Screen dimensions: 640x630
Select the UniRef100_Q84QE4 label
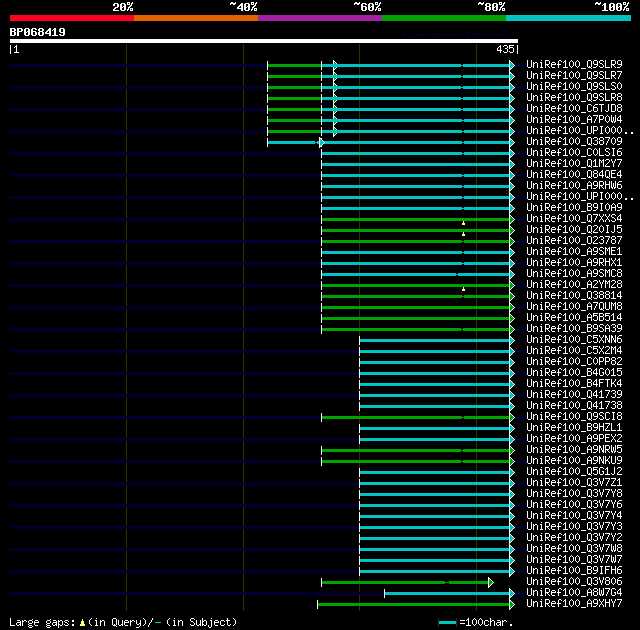pos(574,175)
